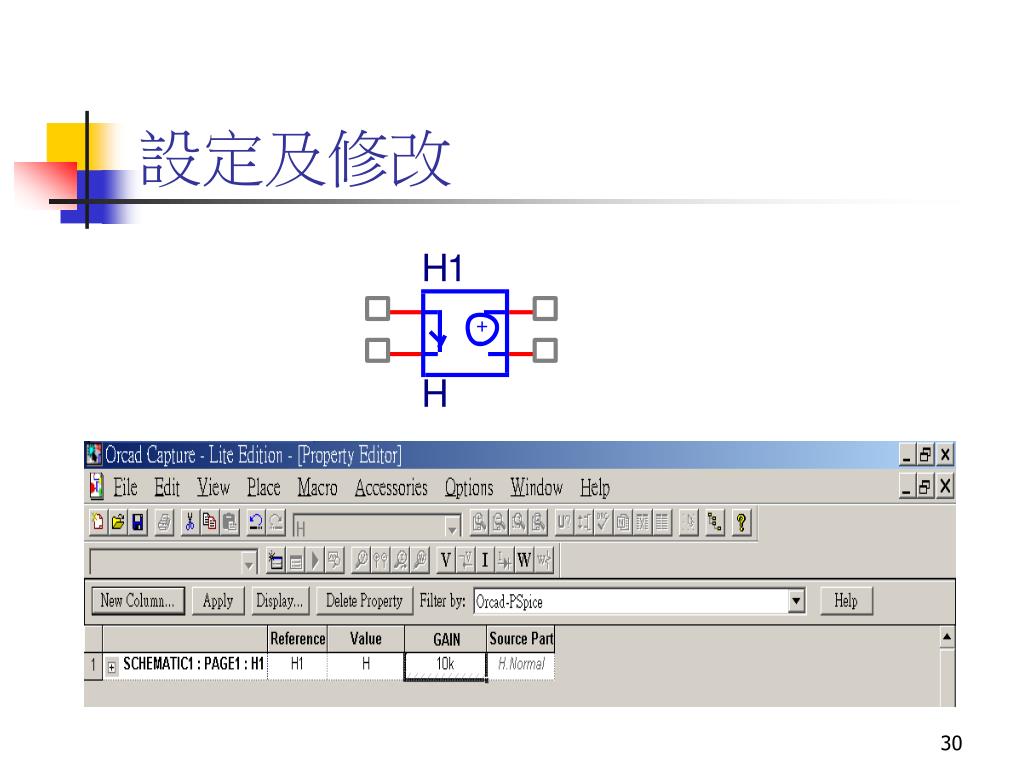Click the scroll up arrow of property grid
The image size is (1024, 768).
point(947,637)
